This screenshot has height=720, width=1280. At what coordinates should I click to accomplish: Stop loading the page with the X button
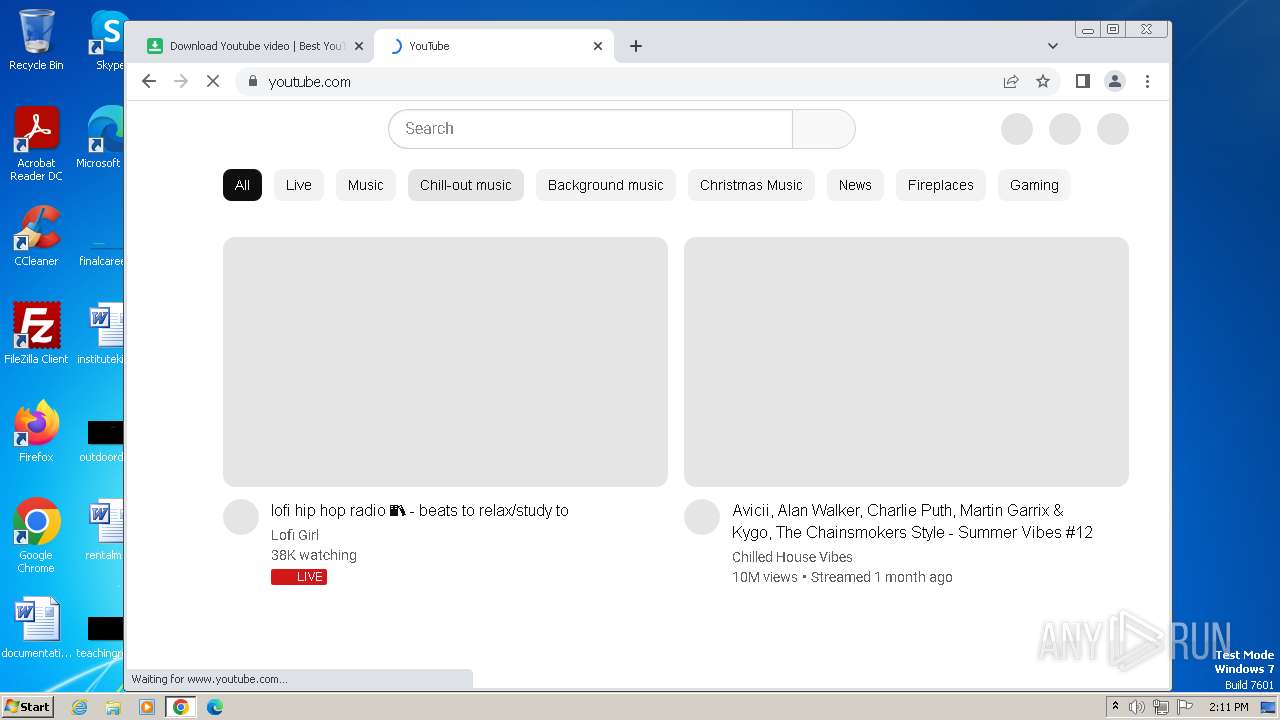tap(213, 81)
